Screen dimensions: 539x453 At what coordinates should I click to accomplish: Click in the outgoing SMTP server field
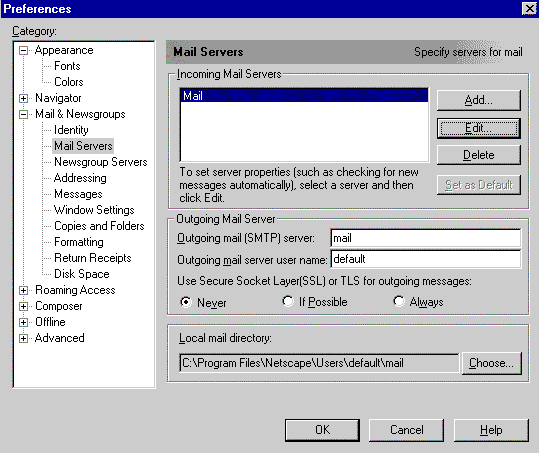(426, 238)
